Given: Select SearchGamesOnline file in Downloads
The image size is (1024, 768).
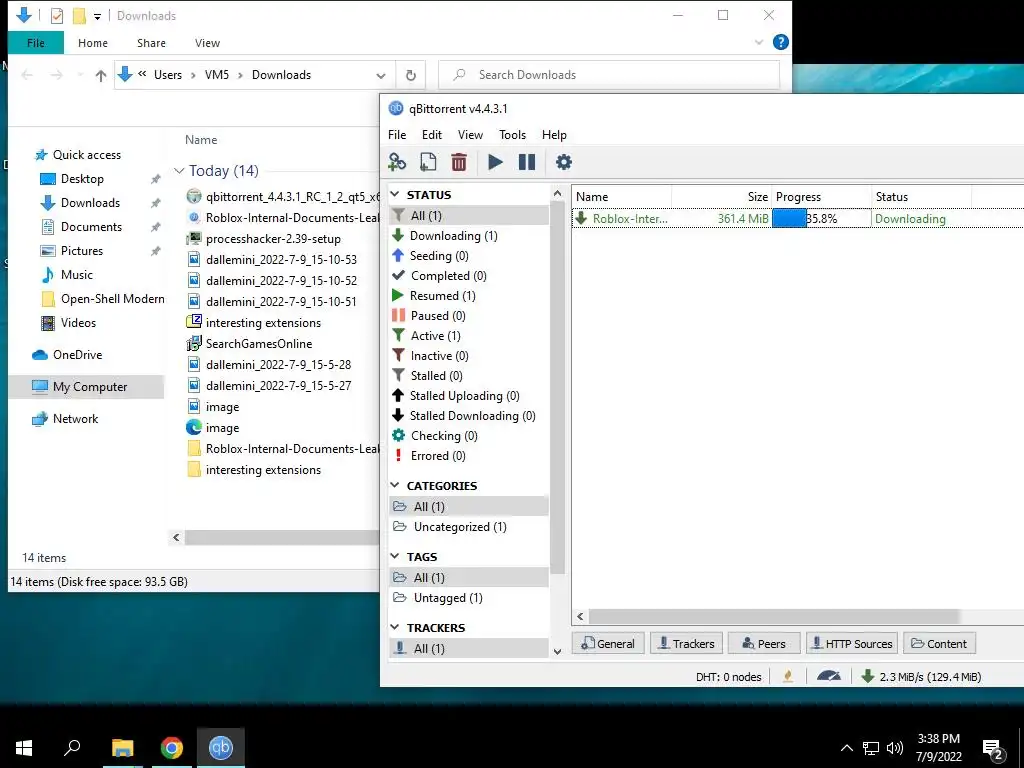Looking at the screenshot, I should pyautogui.click(x=259, y=344).
